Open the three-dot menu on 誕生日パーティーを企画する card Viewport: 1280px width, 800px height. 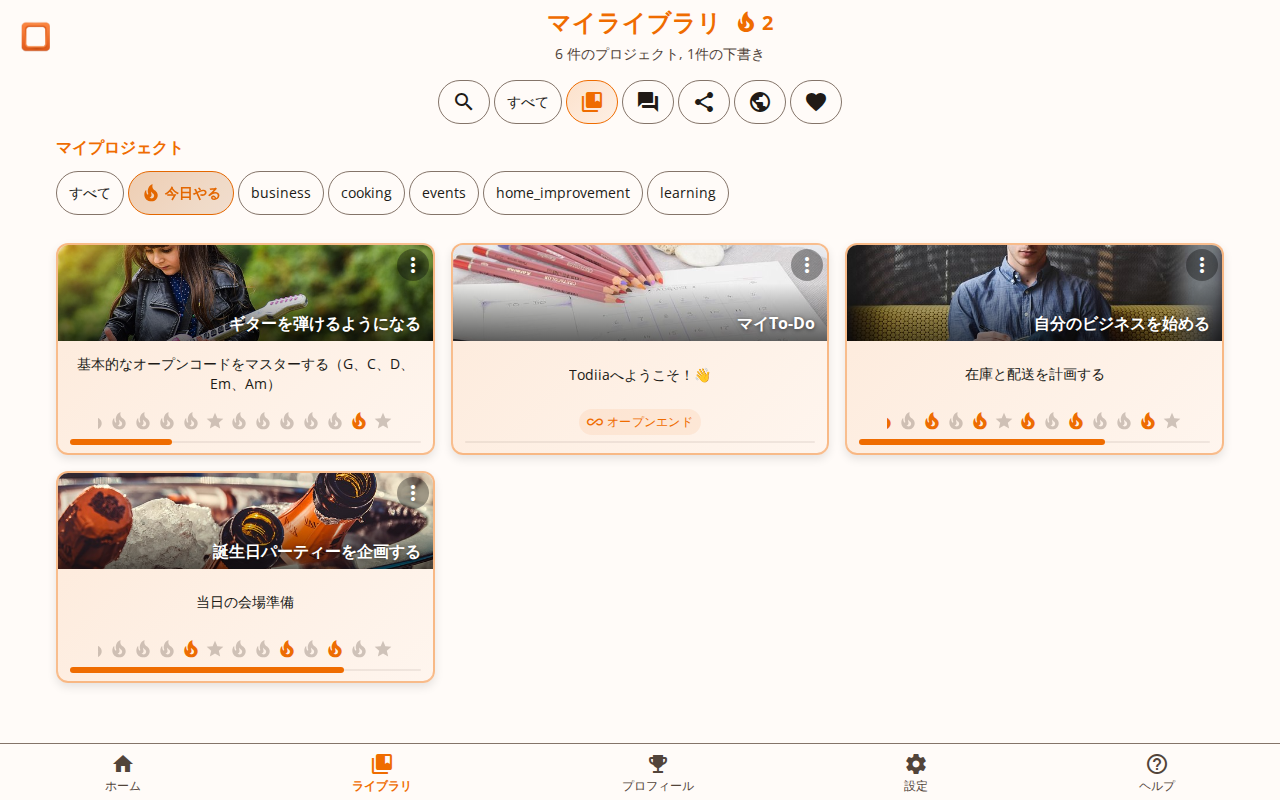413,493
